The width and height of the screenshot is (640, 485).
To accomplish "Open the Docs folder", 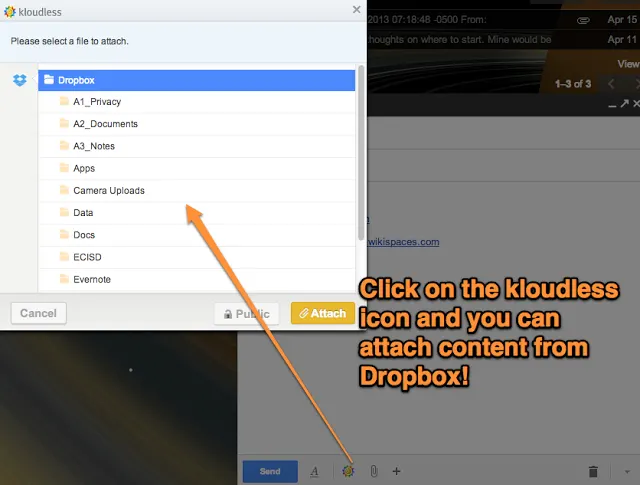I will point(196,235).
